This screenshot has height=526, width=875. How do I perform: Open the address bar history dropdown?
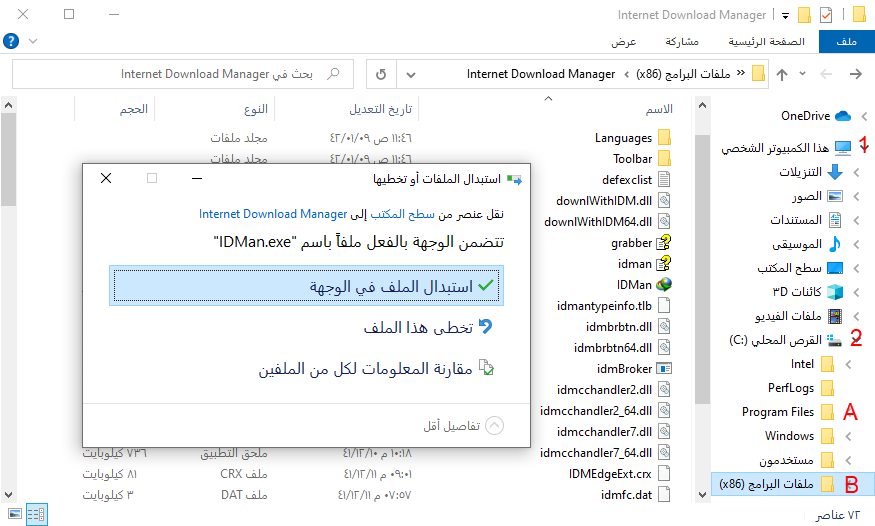(x=411, y=74)
